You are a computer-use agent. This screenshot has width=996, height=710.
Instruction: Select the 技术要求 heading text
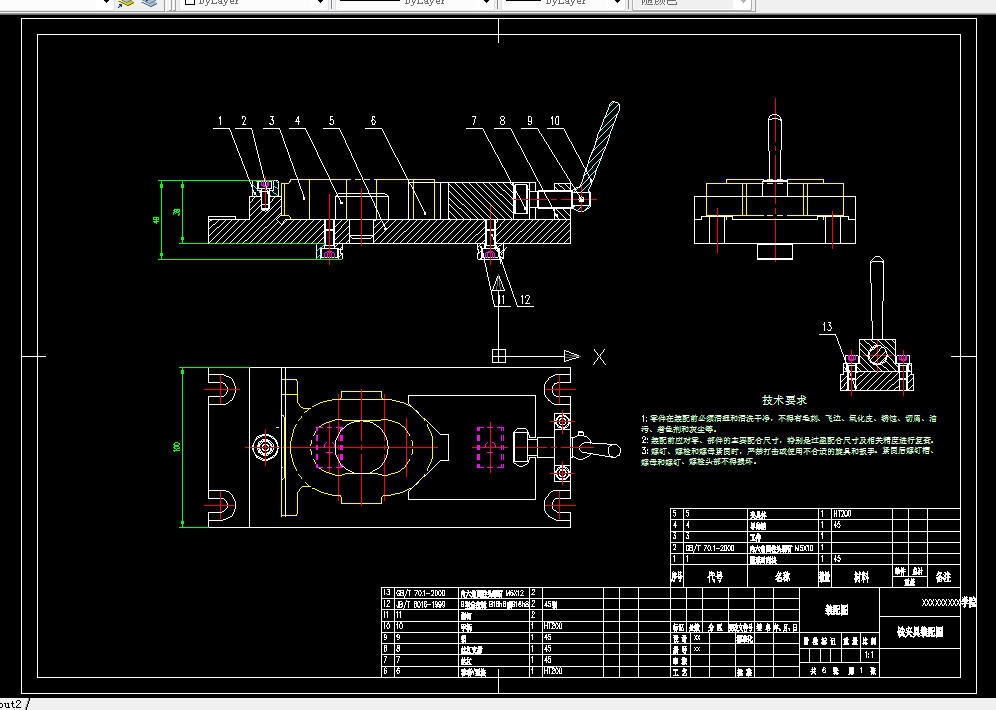pyautogui.click(x=784, y=400)
